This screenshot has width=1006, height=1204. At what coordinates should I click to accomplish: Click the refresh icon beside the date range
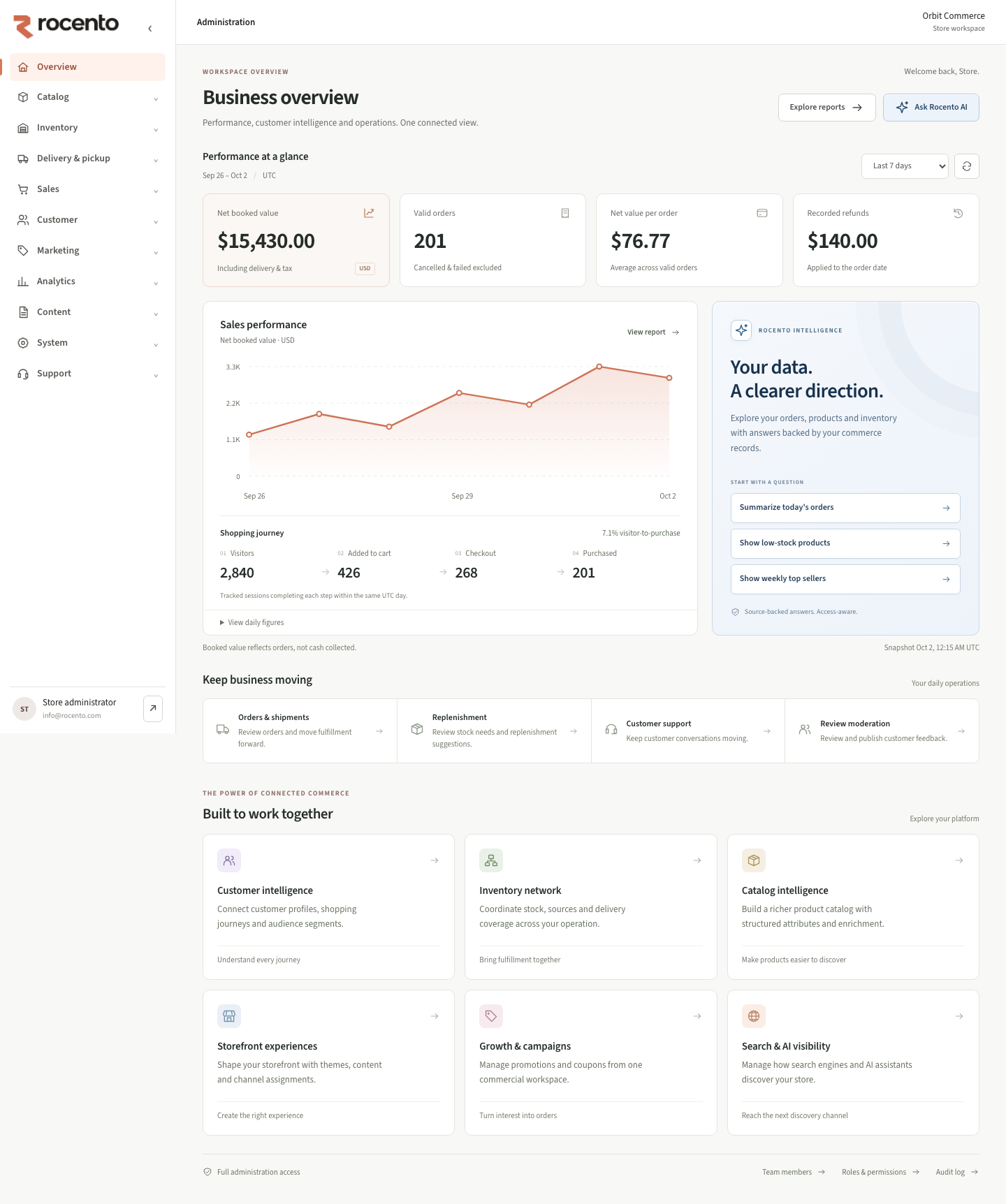point(967,166)
